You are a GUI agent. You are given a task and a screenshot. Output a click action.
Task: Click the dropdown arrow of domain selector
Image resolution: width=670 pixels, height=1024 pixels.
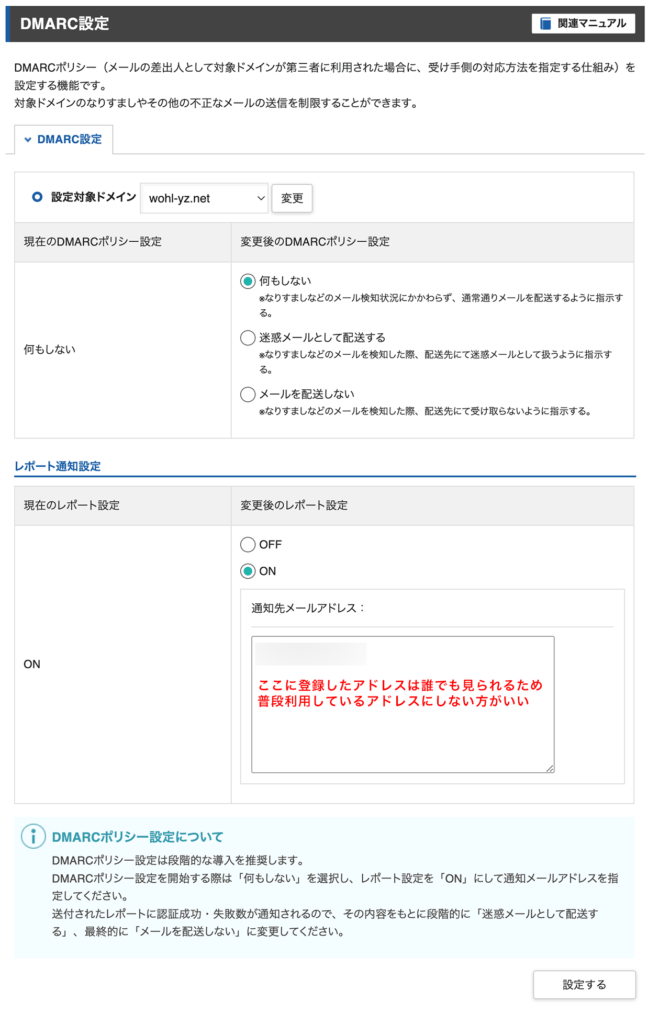(260, 199)
